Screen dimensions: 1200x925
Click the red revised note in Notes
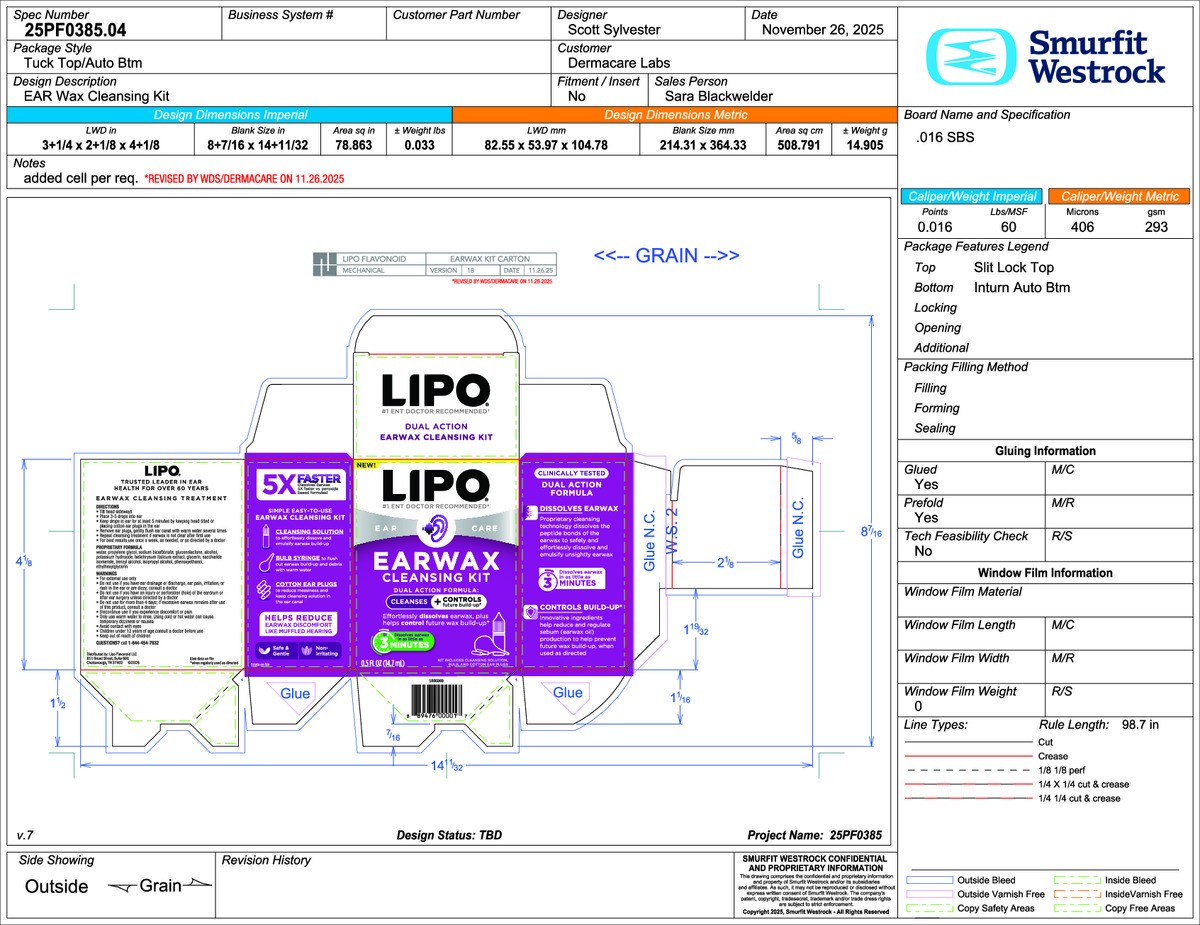pos(244,179)
